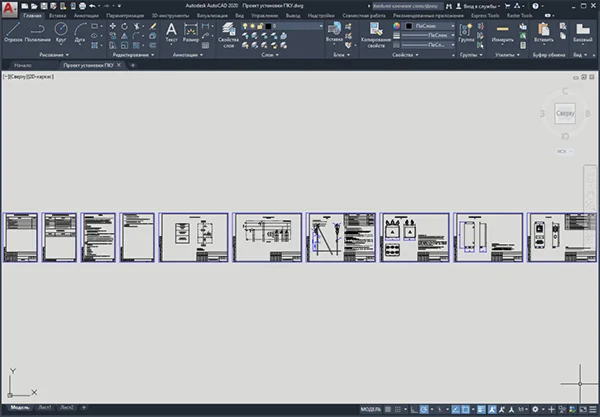Click the keyword search input field
The height and width of the screenshot is (417, 600).
click(407, 6)
